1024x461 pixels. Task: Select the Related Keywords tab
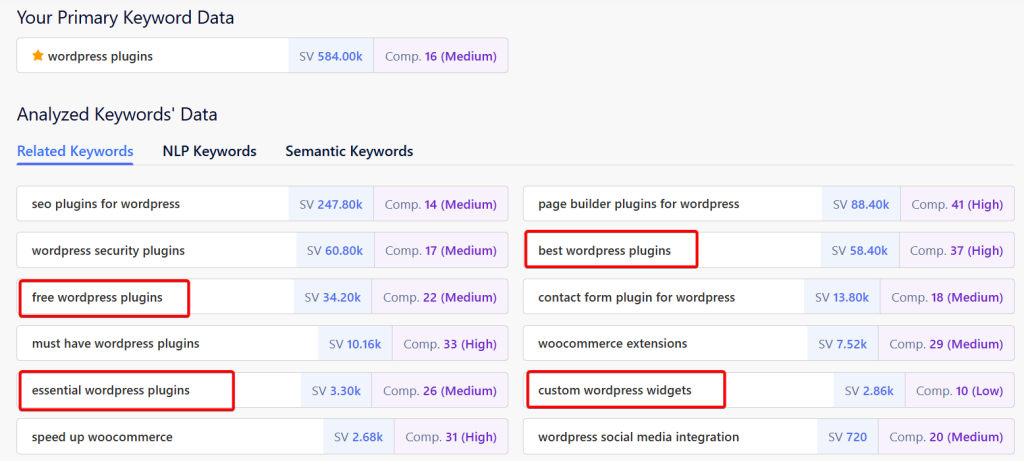[x=75, y=151]
